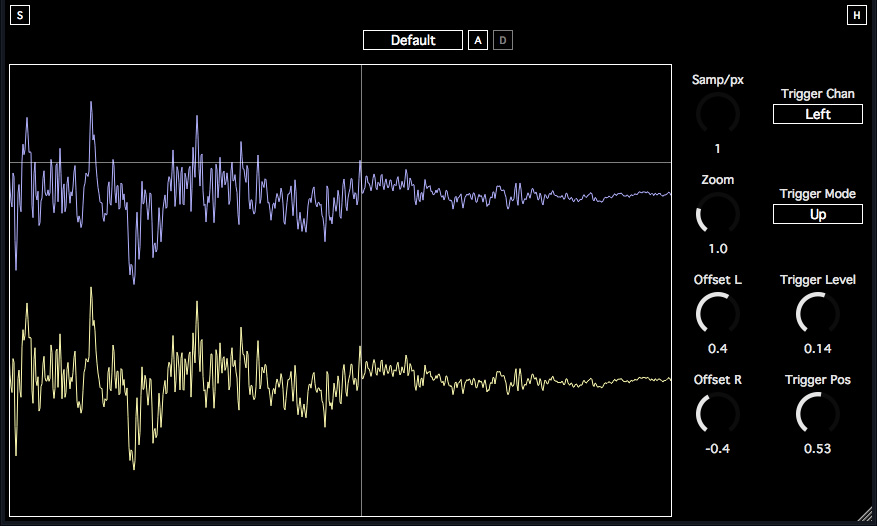Click the Samp/px value 1
This screenshot has width=877, height=526.
[x=718, y=149]
